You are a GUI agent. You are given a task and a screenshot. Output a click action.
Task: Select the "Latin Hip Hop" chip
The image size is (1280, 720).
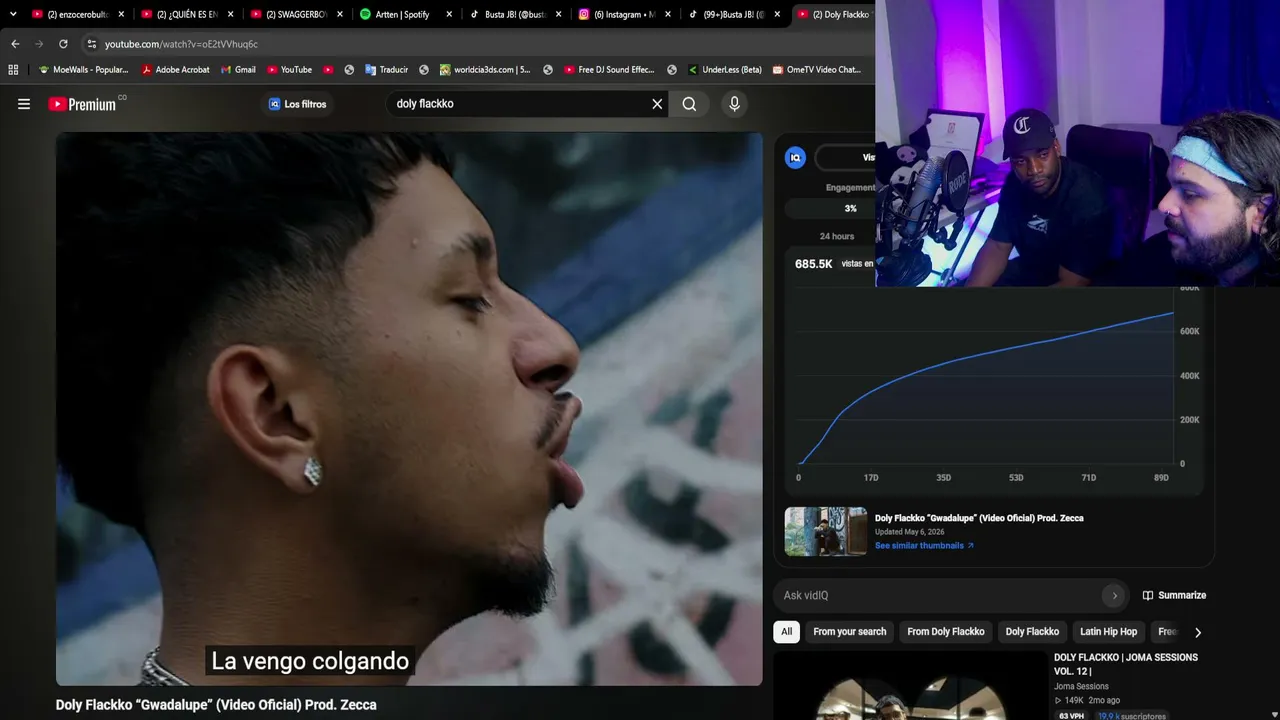tap(1108, 632)
